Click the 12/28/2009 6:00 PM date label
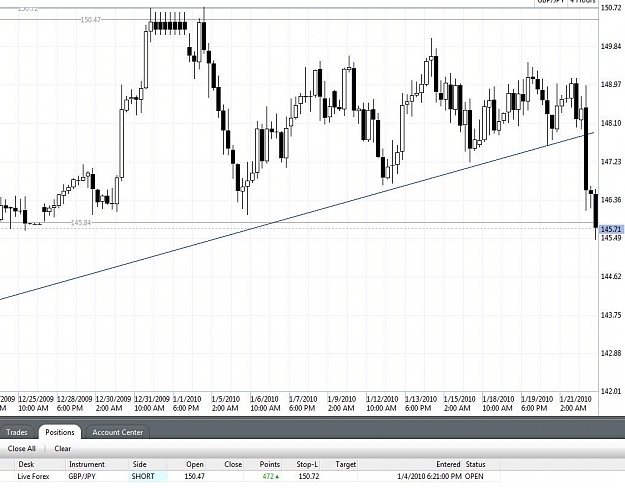Screen dimensions: 625x488 coord(74,403)
